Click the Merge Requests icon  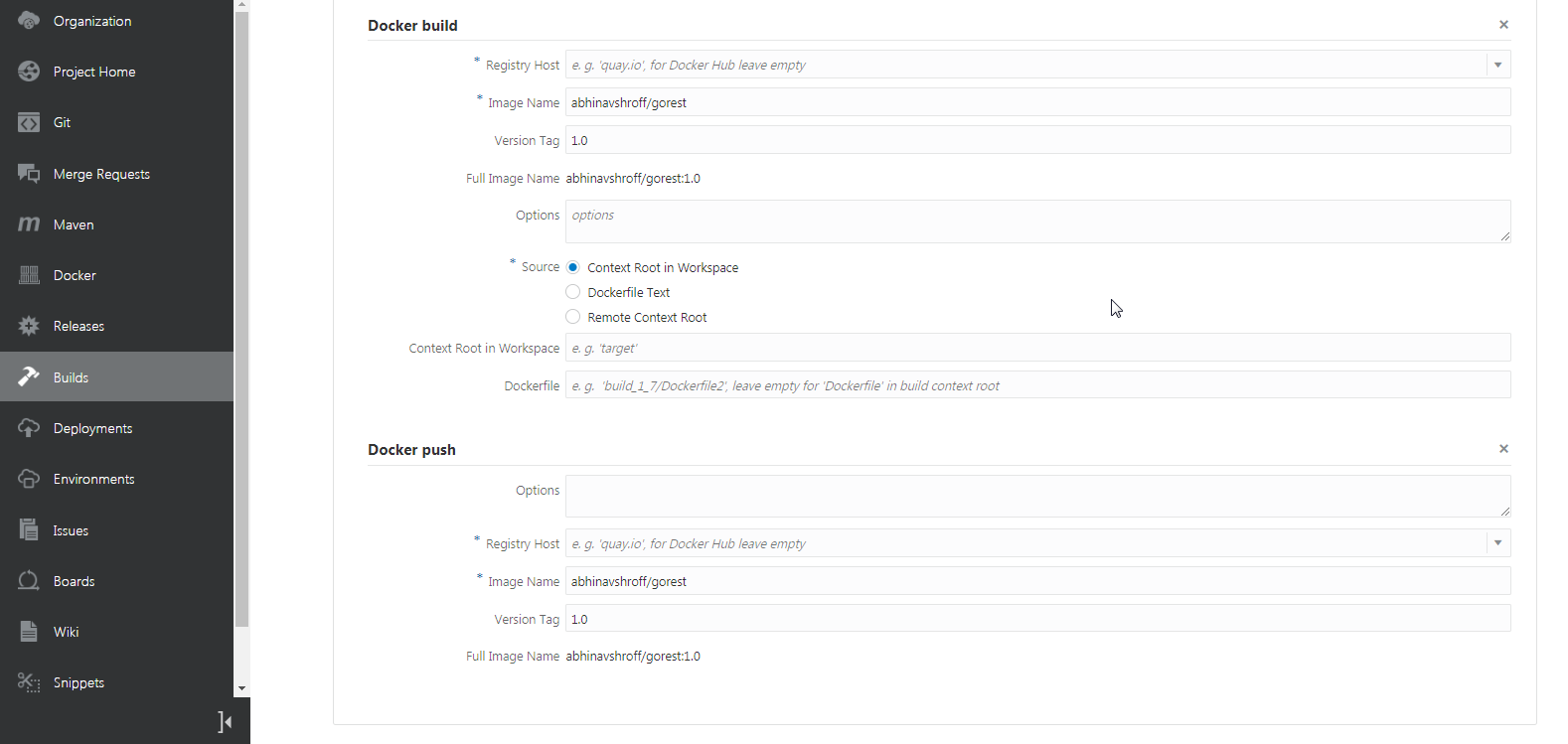[29, 174]
